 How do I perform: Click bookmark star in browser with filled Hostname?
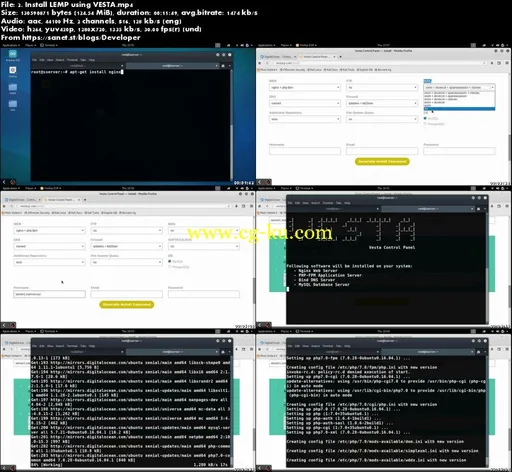pyautogui.click(x=229, y=206)
